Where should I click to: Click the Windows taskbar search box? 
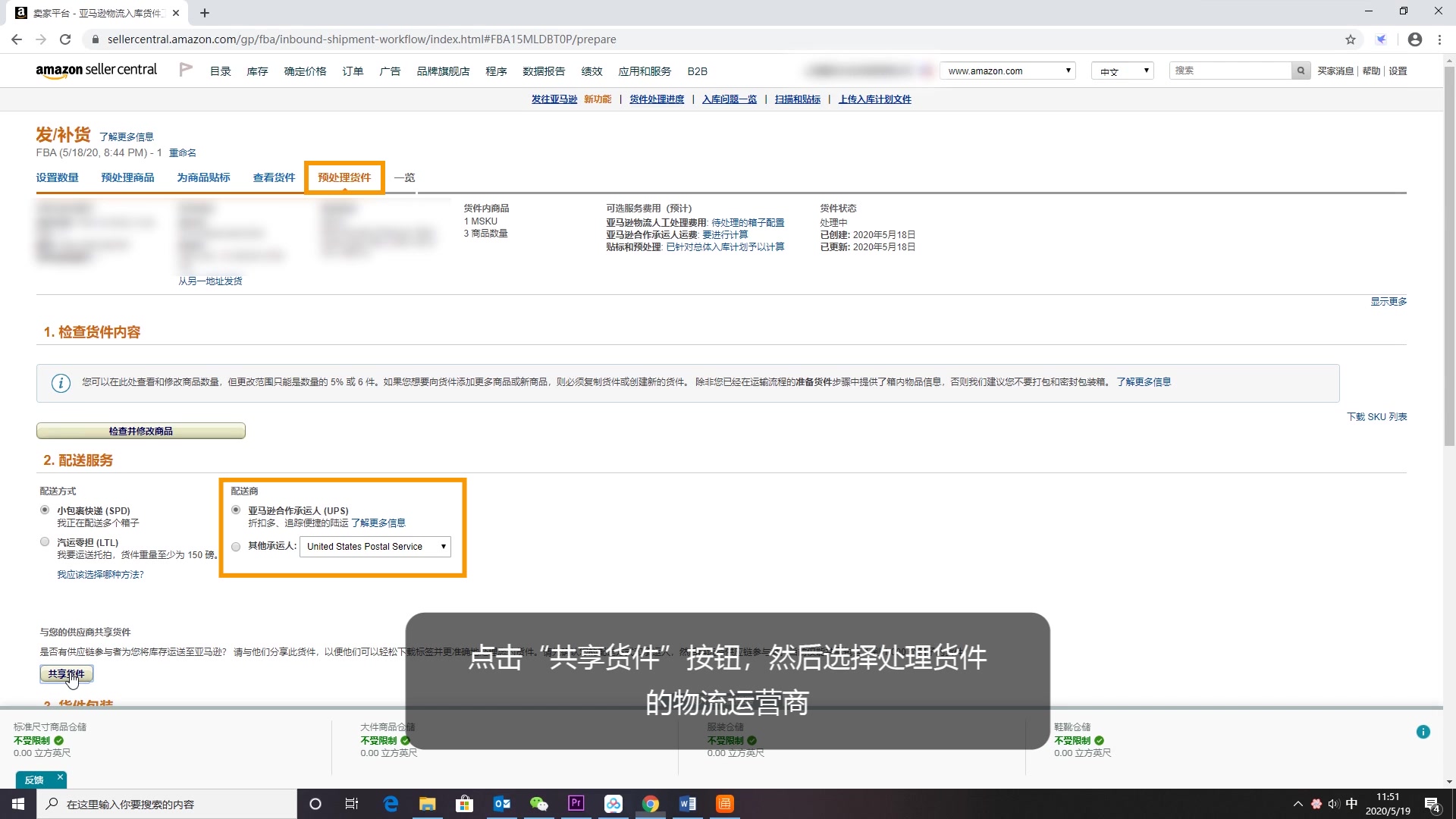(167, 804)
